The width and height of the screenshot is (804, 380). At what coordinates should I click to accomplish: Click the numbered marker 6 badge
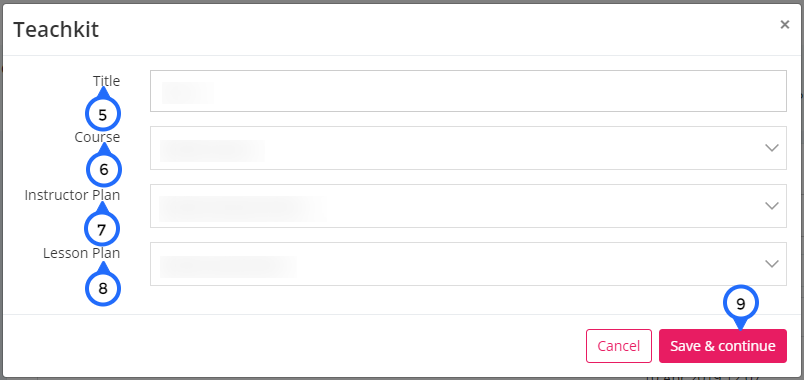(x=104, y=169)
